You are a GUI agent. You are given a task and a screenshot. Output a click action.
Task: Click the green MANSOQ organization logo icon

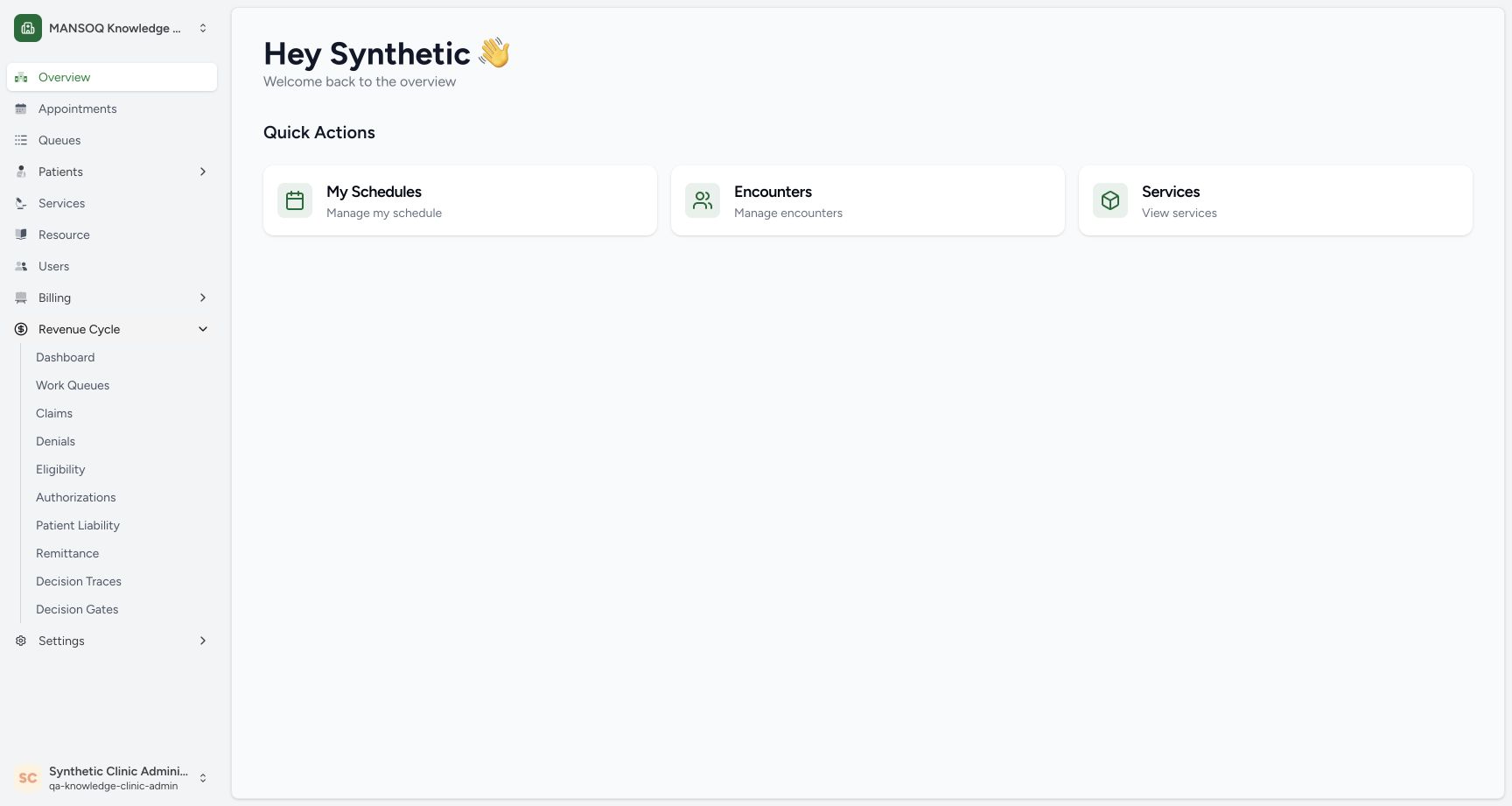coord(28,28)
